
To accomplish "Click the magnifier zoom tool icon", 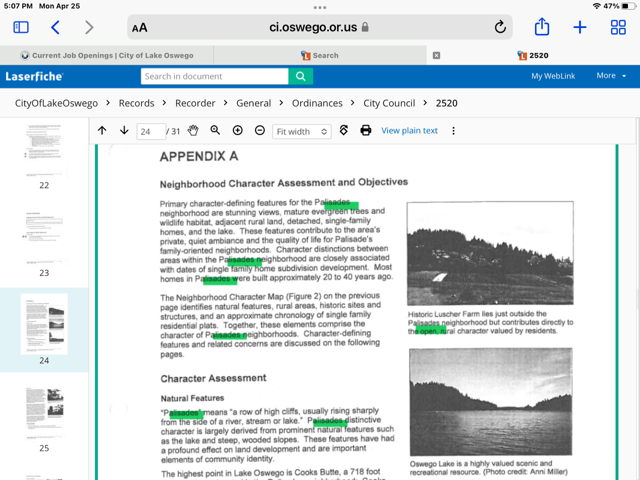I will tap(215, 131).
